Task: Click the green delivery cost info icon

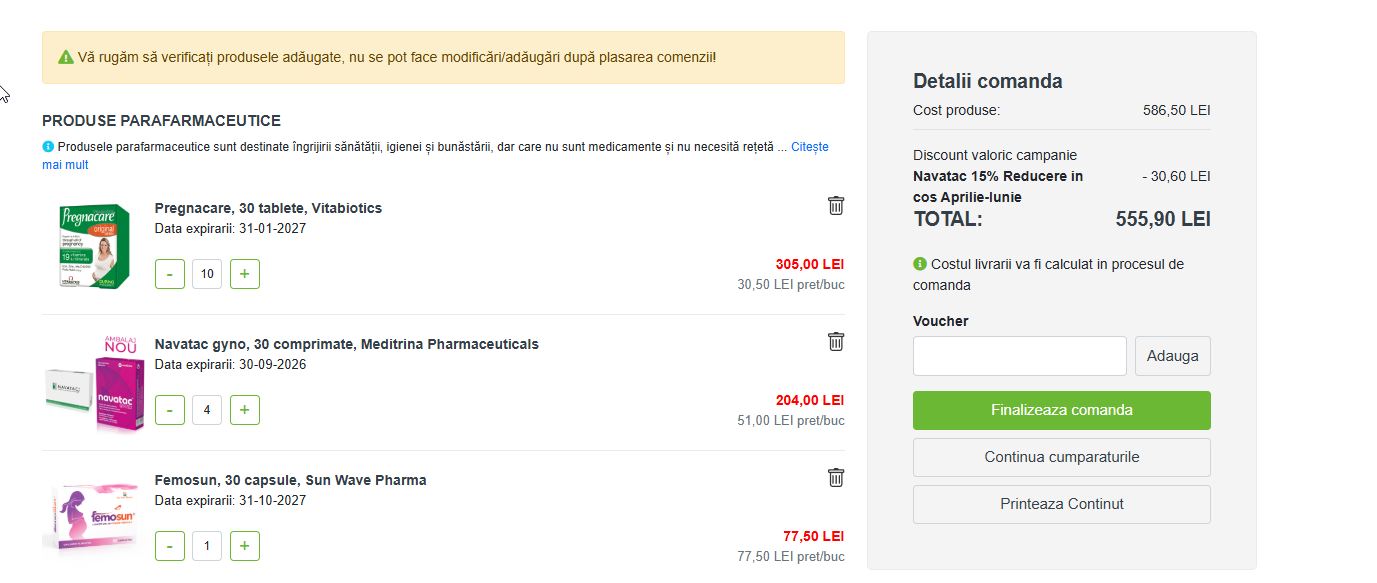Action: click(x=920, y=264)
